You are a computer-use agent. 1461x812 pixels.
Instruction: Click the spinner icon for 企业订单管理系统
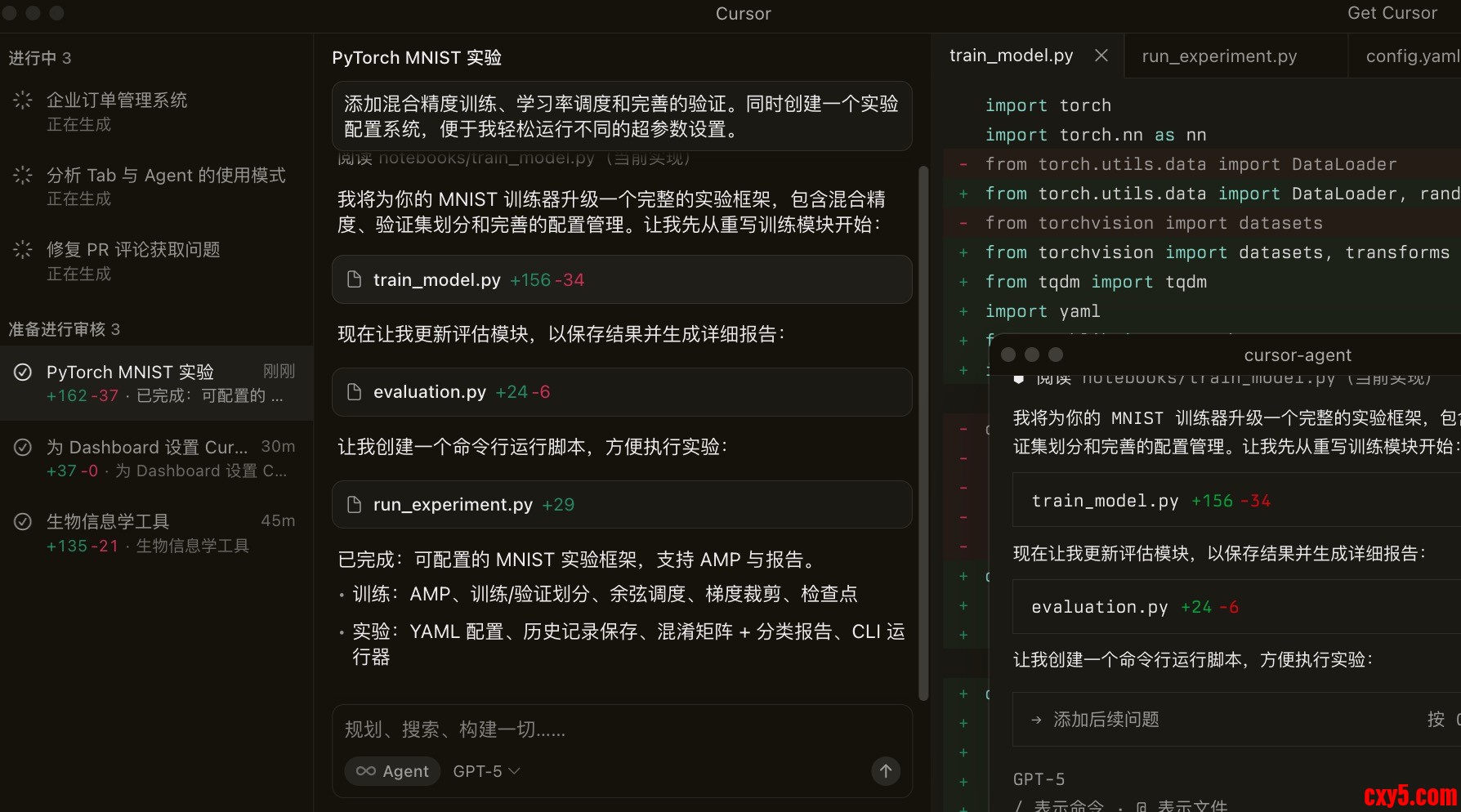point(23,100)
